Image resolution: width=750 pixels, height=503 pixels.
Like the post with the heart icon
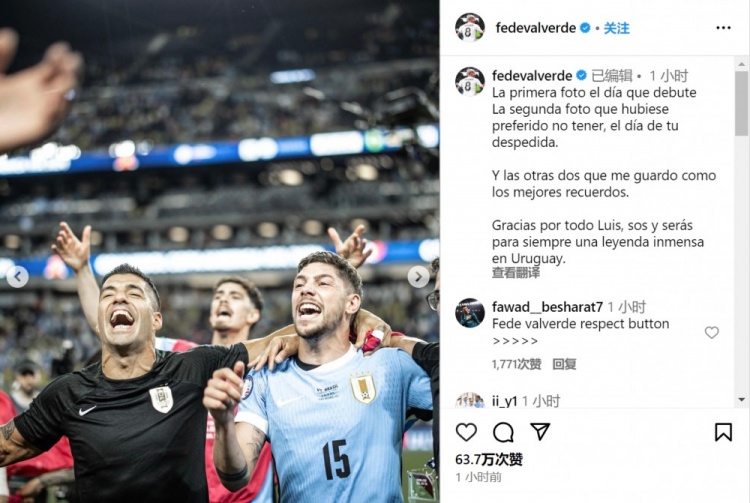point(466,432)
